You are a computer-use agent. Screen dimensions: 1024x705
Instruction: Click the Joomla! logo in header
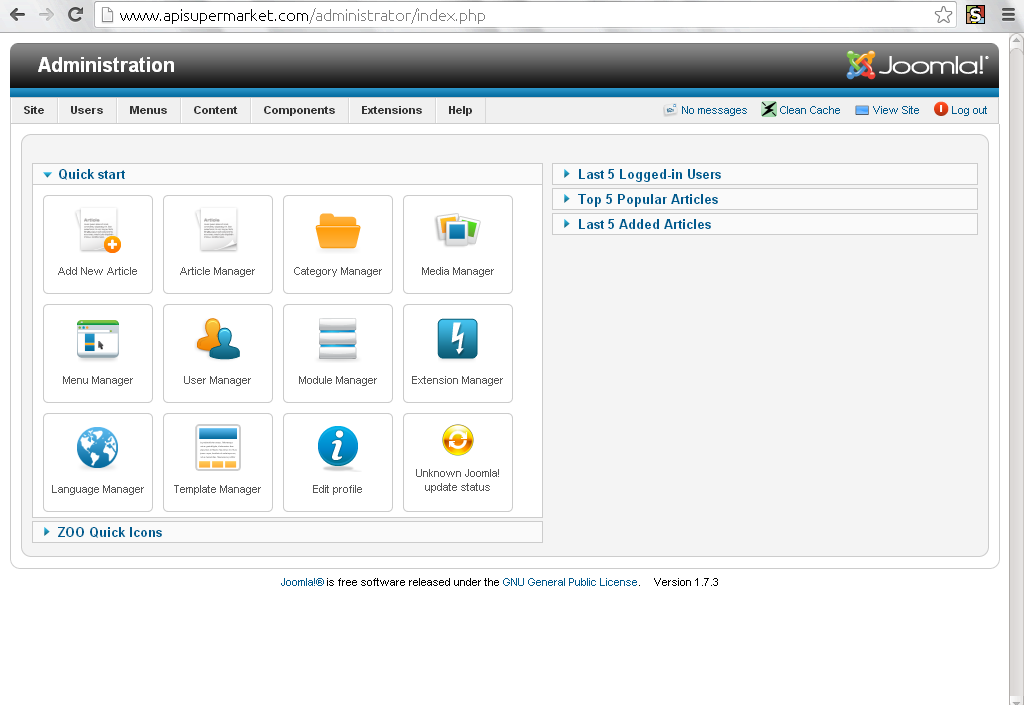(x=918, y=65)
